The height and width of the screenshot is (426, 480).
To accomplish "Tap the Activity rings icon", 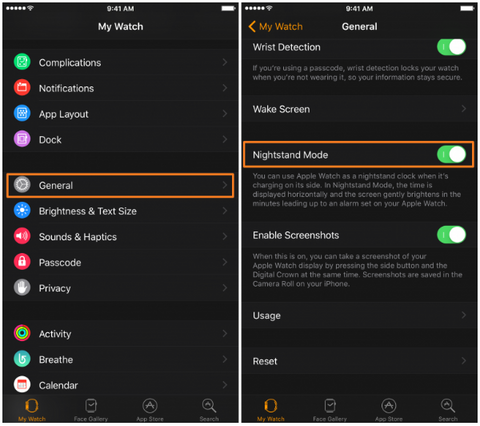I will [x=22, y=333].
